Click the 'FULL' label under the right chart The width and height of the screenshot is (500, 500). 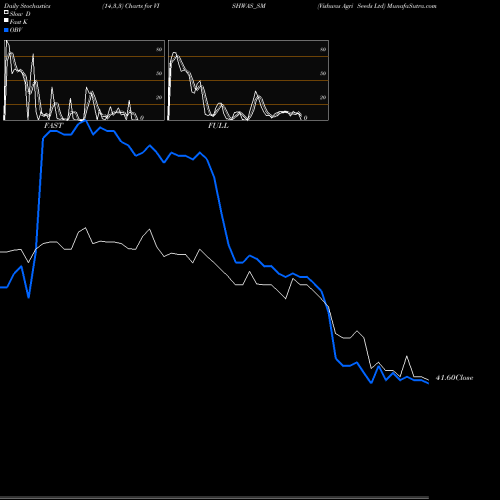(x=218, y=125)
